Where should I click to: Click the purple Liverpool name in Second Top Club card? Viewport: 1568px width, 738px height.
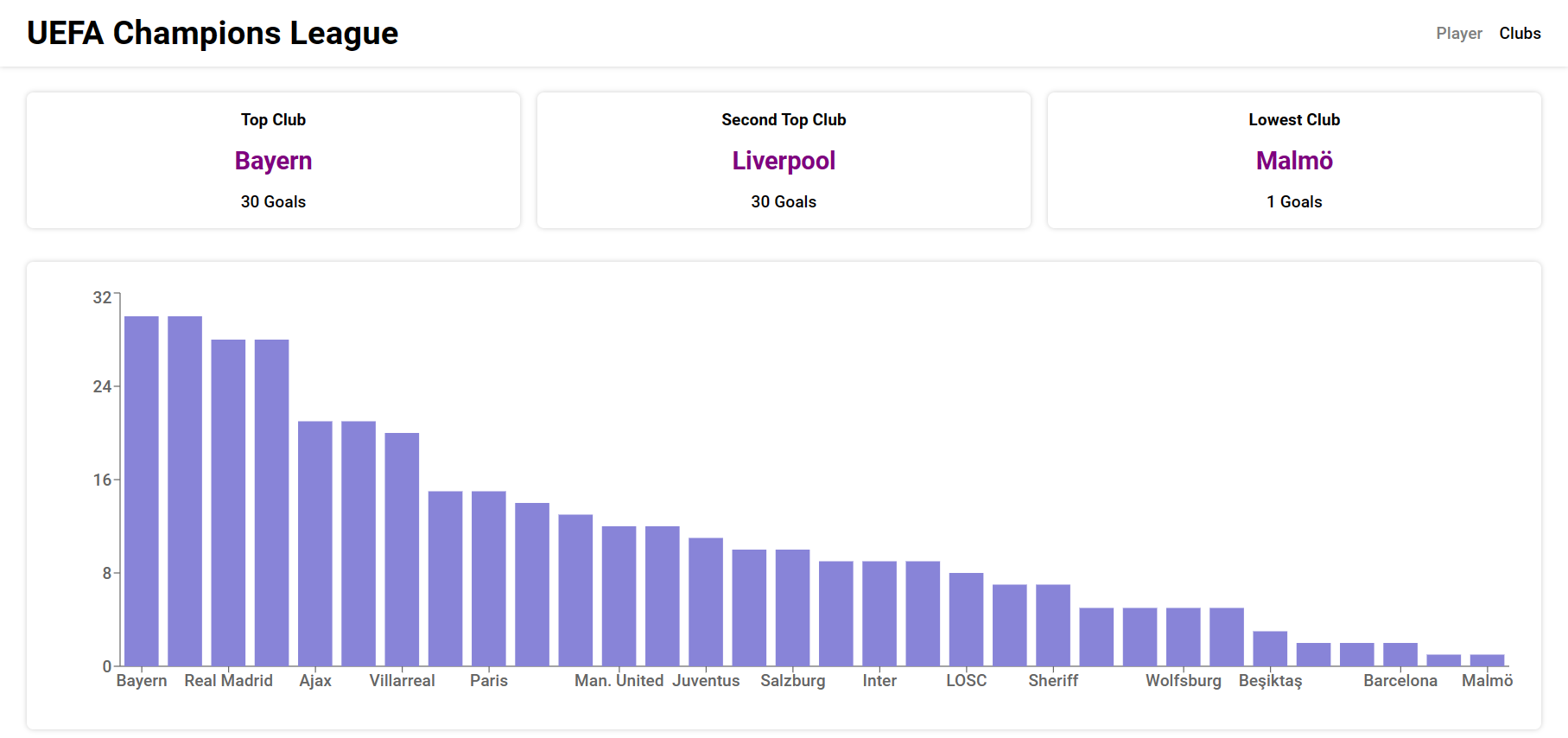pyautogui.click(x=784, y=161)
